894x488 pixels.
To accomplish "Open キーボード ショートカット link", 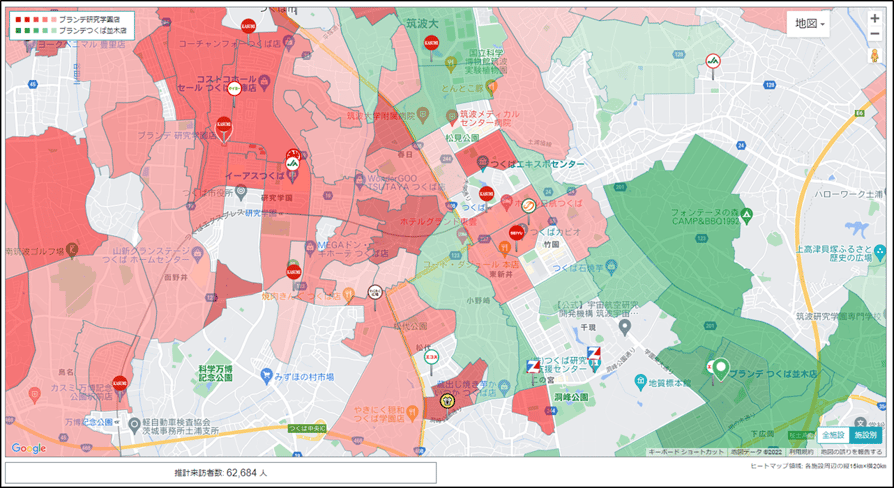I will (686, 452).
